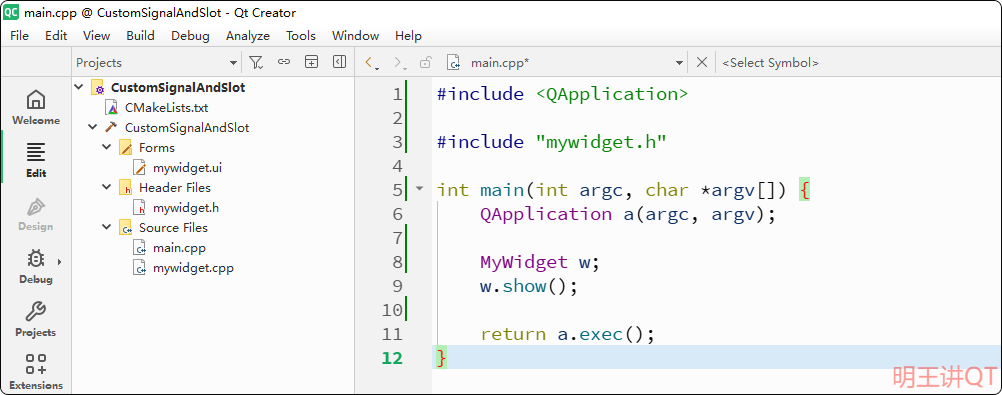This screenshot has width=1002, height=395.
Task: Open the Welcome mode
Action: 36,108
